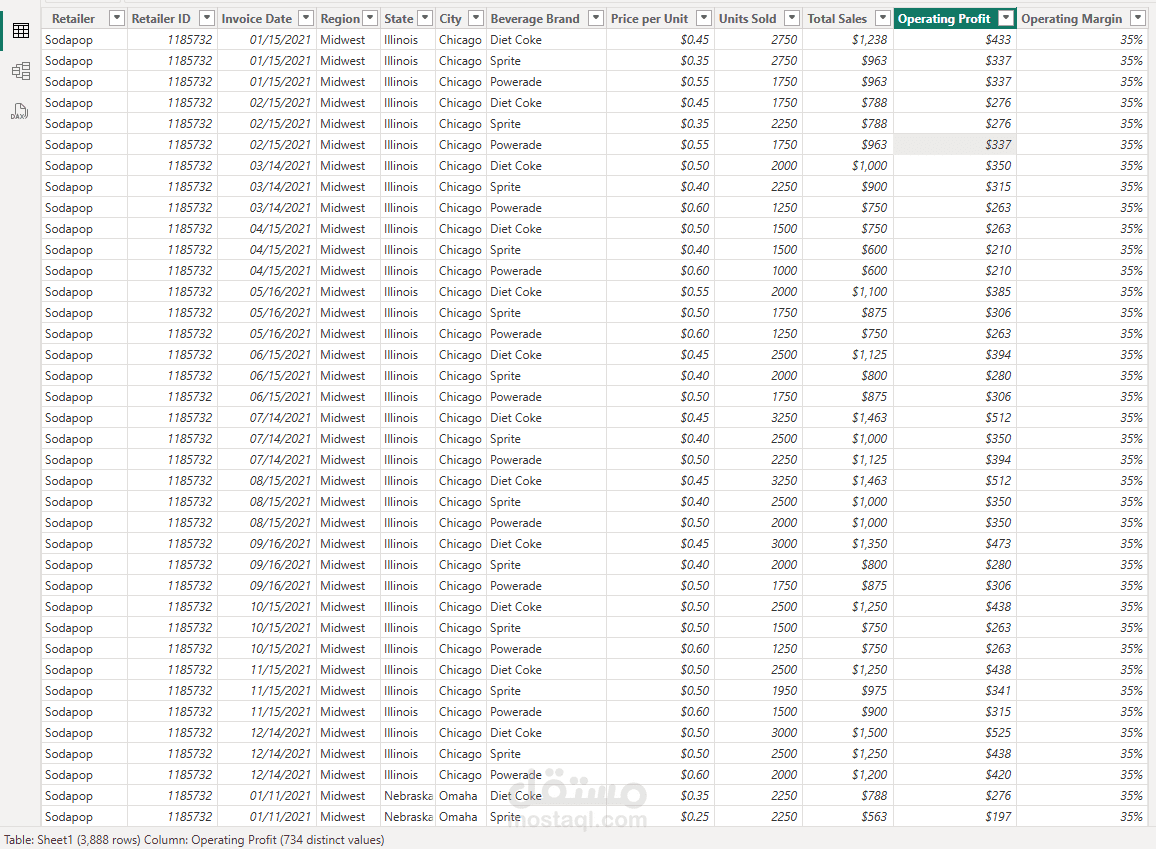Click Invoice Date 03/14/2021 in Diet Coke row
The width and height of the screenshot is (1156, 849).
(x=267, y=166)
